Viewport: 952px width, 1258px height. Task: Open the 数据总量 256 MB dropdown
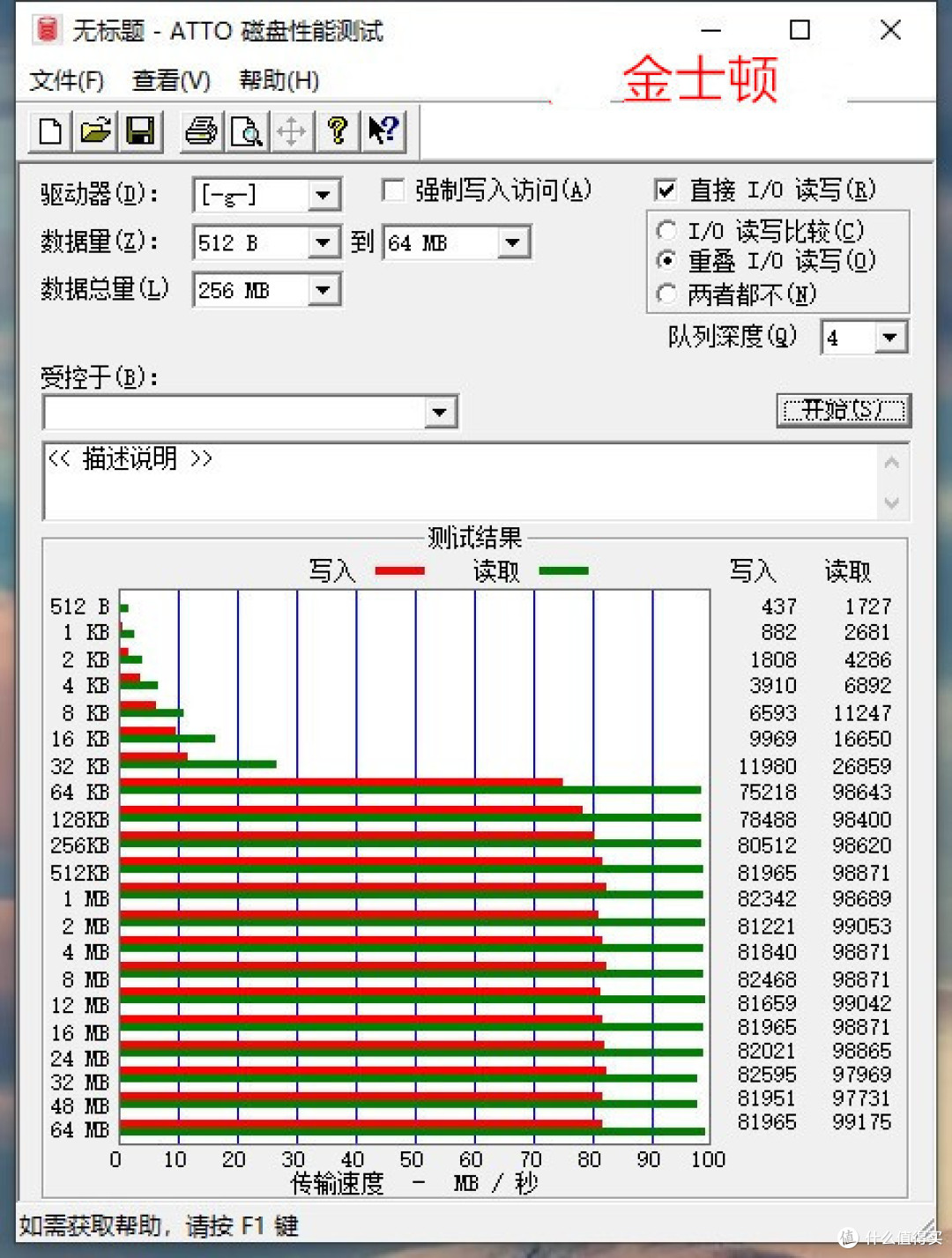[x=324, y=290]
